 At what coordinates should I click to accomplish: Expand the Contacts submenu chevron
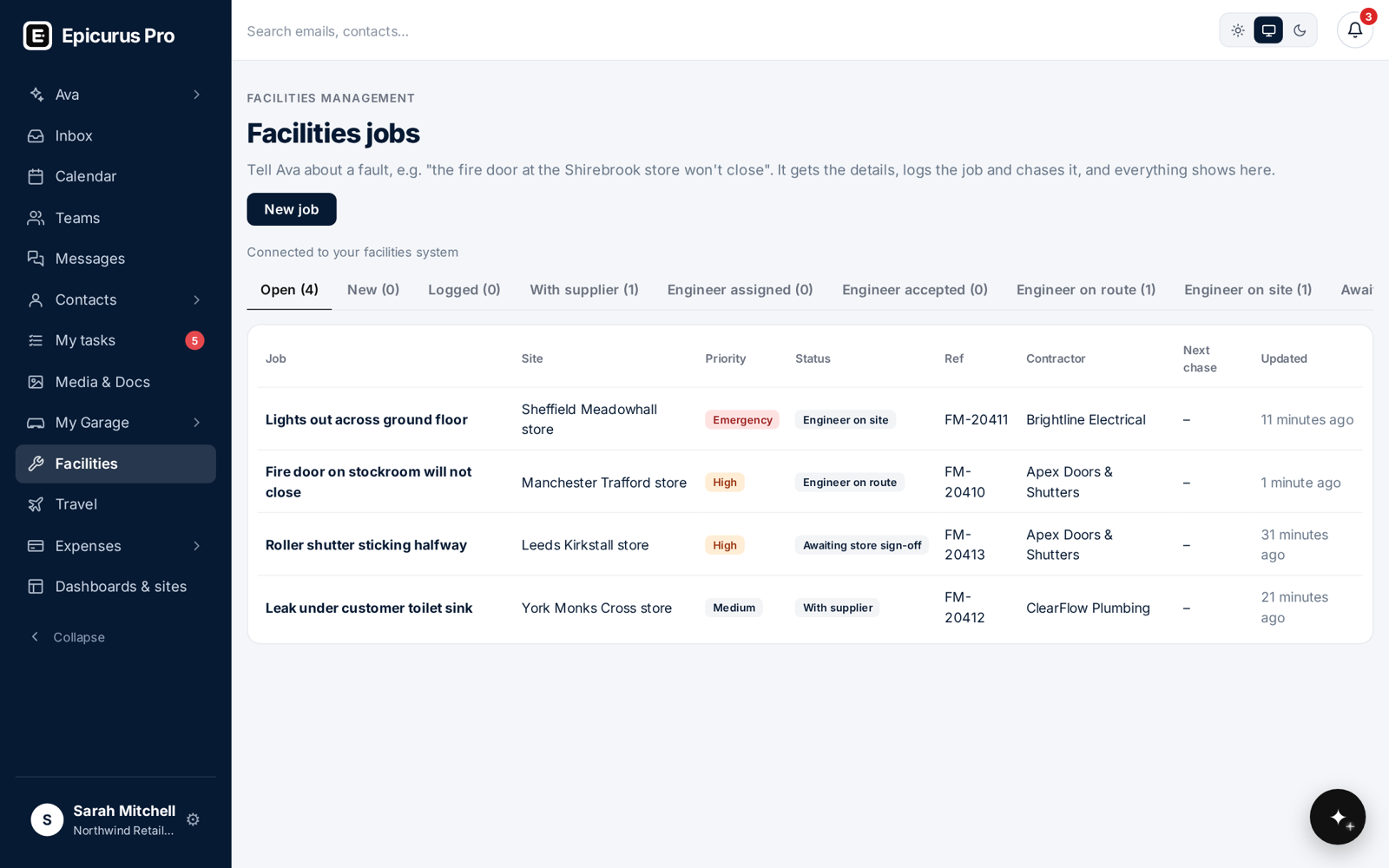[197, 299]
